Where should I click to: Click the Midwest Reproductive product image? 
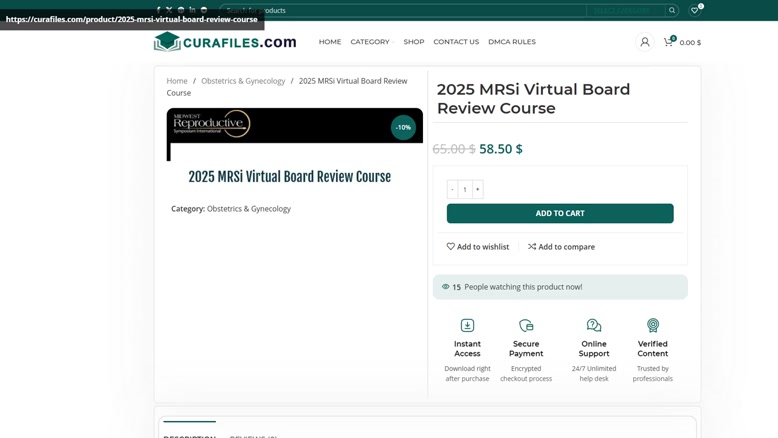[295, 134]
